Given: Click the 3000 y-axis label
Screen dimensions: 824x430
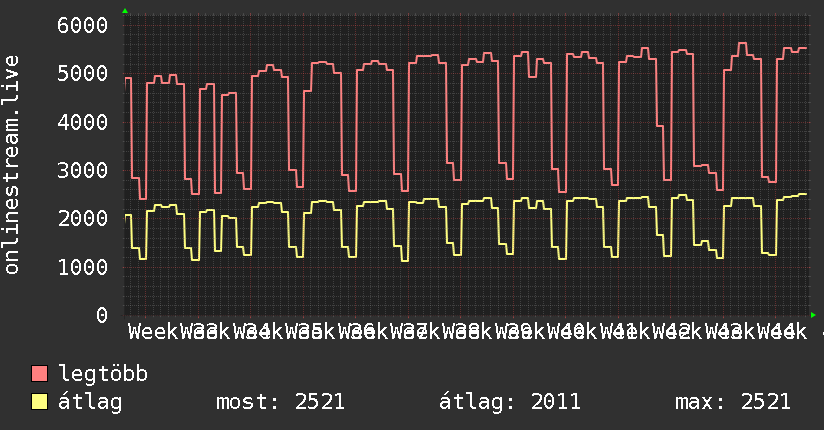Looking at the screenshot, I should point(83,170).
